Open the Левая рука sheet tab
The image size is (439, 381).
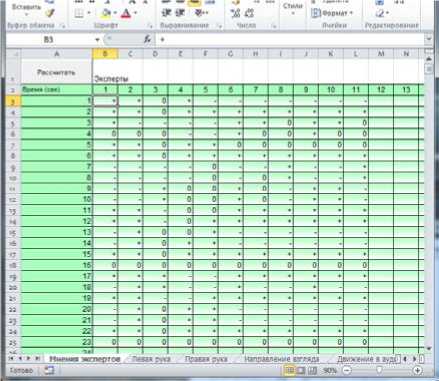tap(151, 359)
